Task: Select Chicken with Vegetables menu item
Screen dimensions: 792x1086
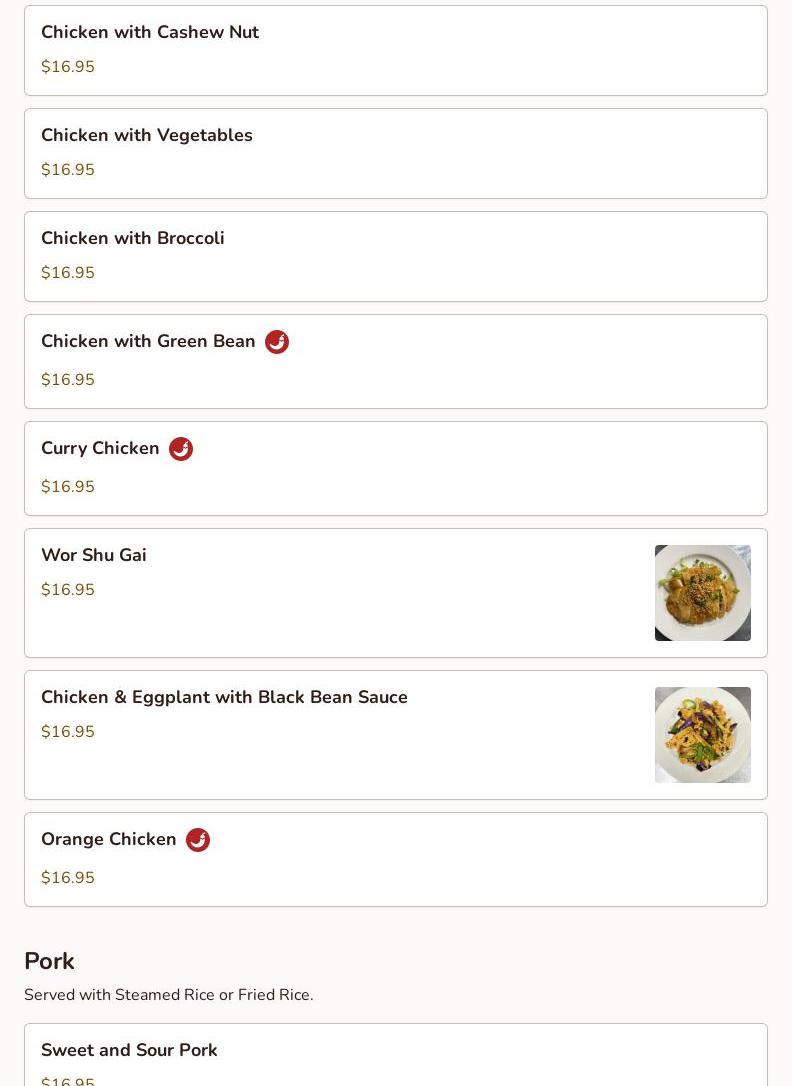Action: pos(147,135)
